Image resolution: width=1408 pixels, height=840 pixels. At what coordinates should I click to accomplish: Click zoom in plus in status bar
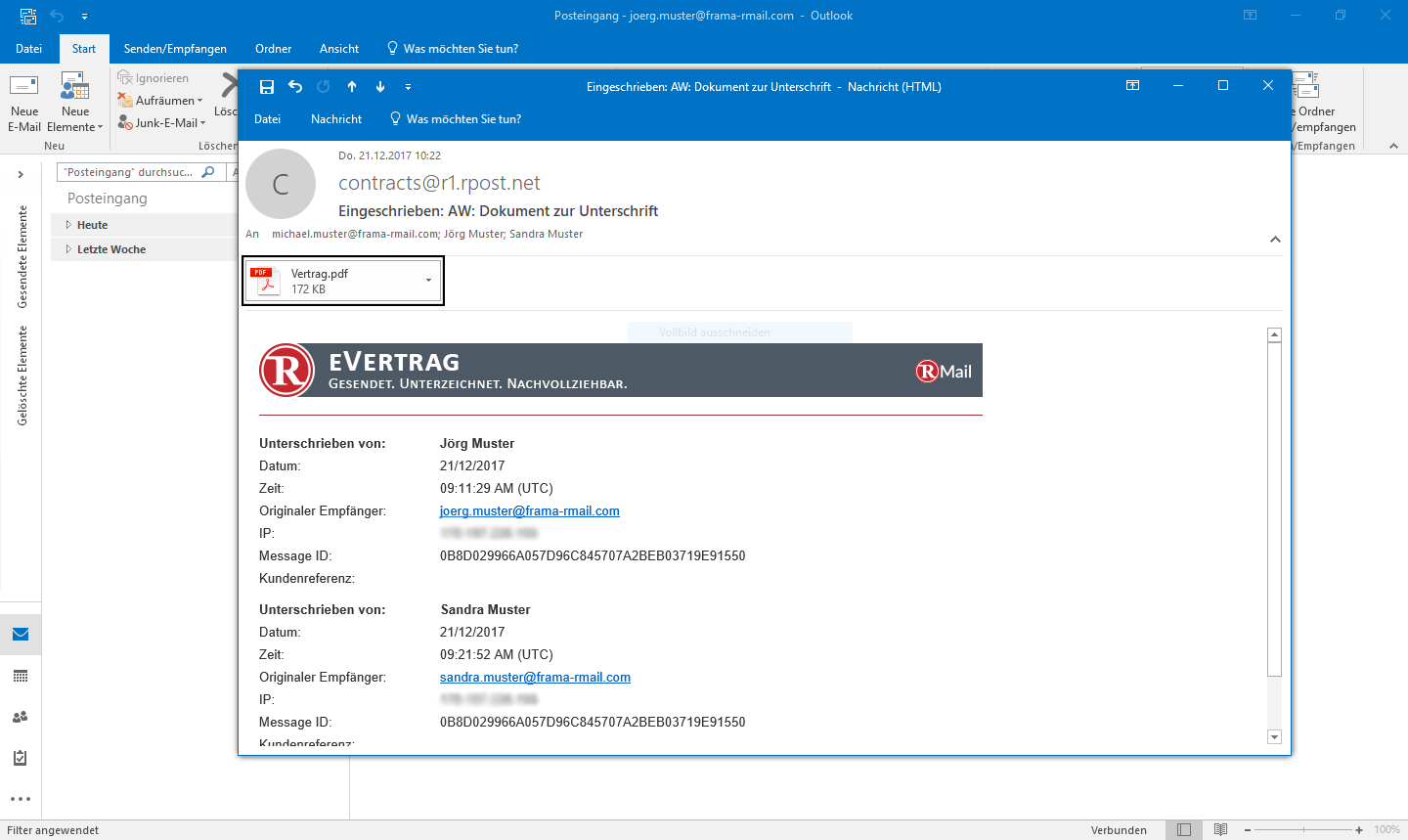point(1359,830)
